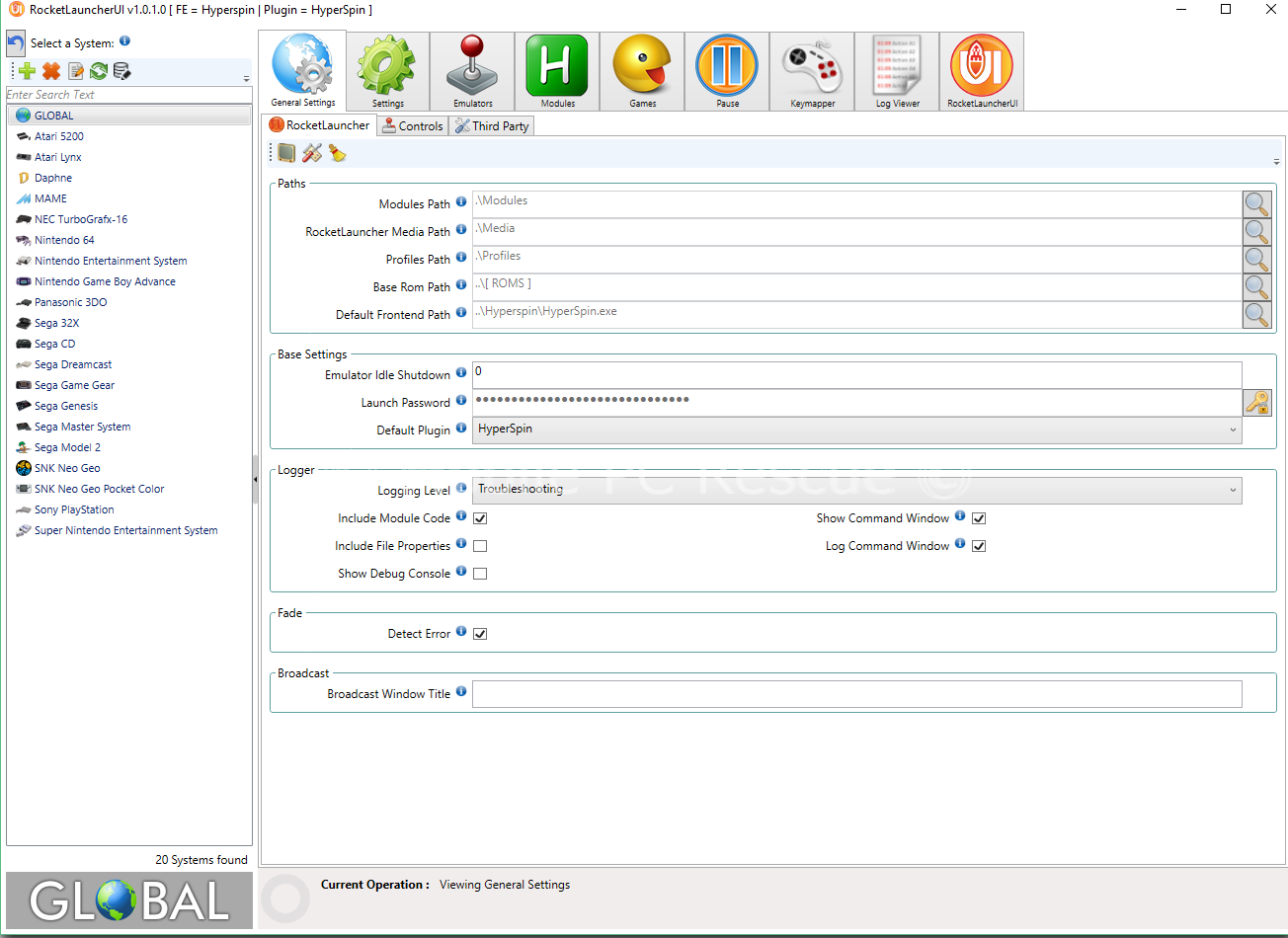Click info icon next to Emulator Idle Shutdown
Viewport: 1288px width, 938px height.
point(461,373)
